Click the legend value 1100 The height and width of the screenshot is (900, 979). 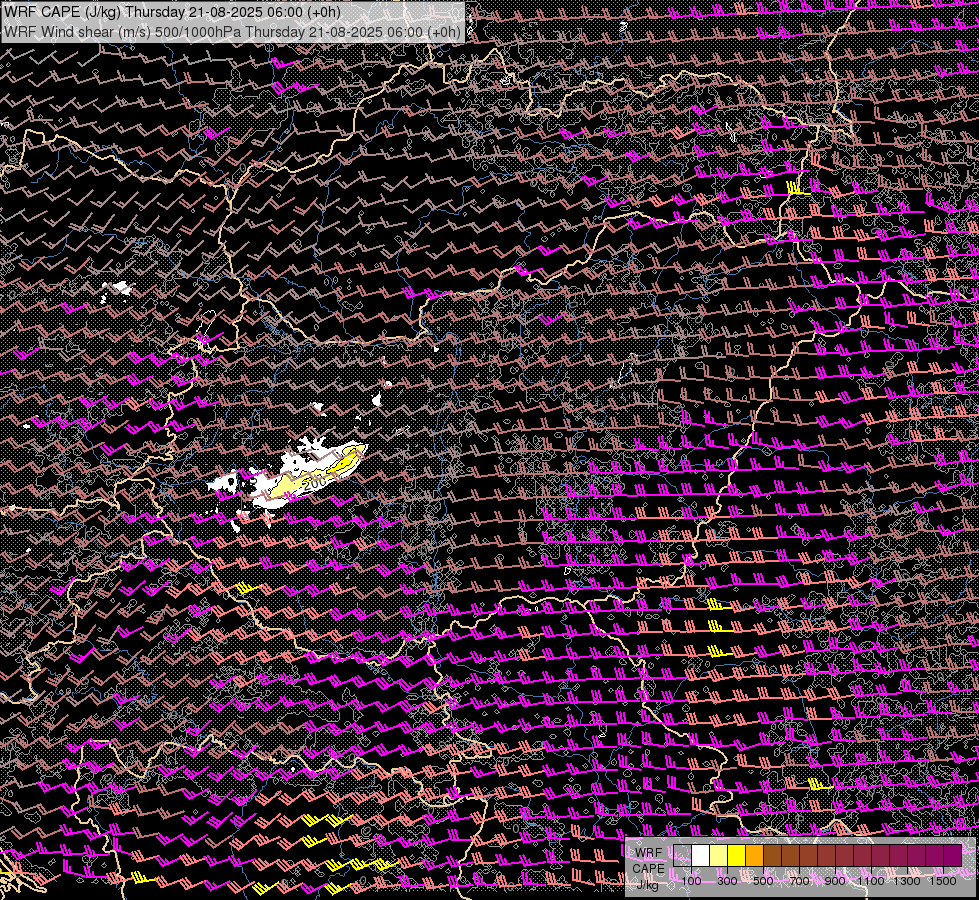coord(871,881)
